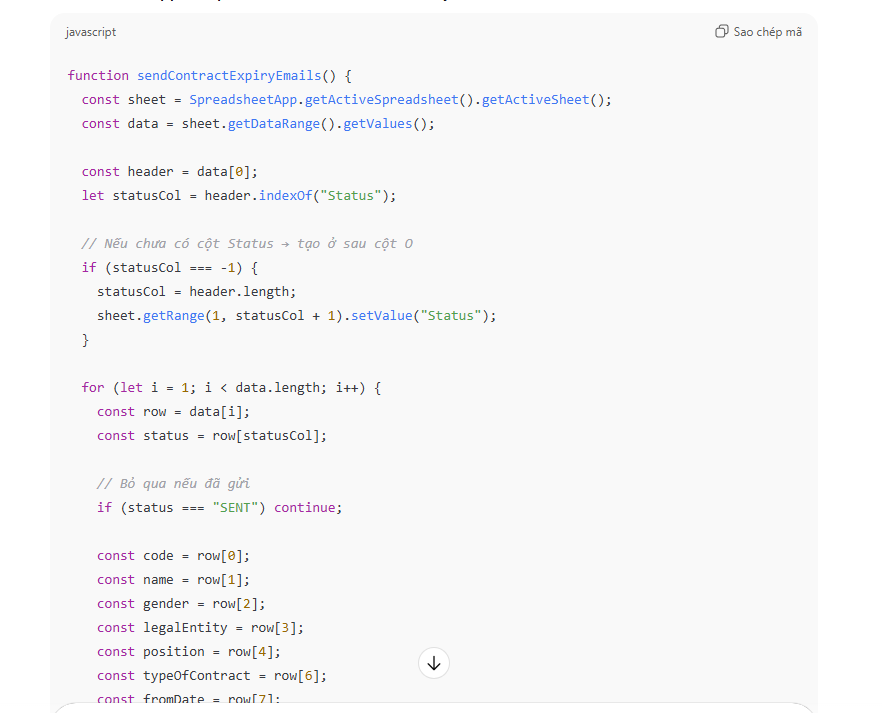Click the "SENT" string literal
This screenshot has height=713, width=882.
point(239,508)
